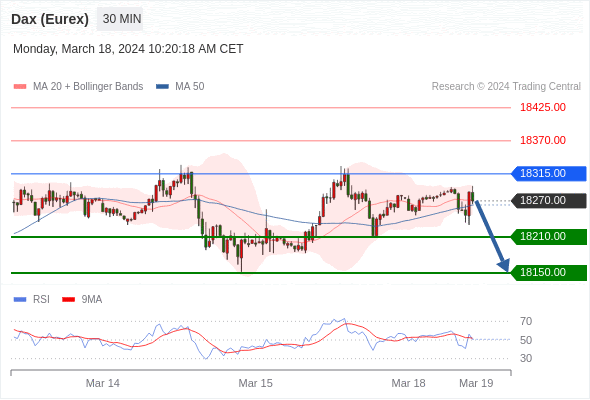Click the Dax (Eurex) chart title
This screenshot has height=400, width=590.
click(x=50, y=19)
